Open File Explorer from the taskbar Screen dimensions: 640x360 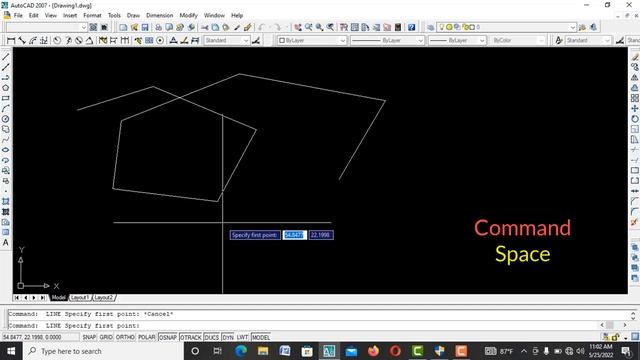pos(263,351)
